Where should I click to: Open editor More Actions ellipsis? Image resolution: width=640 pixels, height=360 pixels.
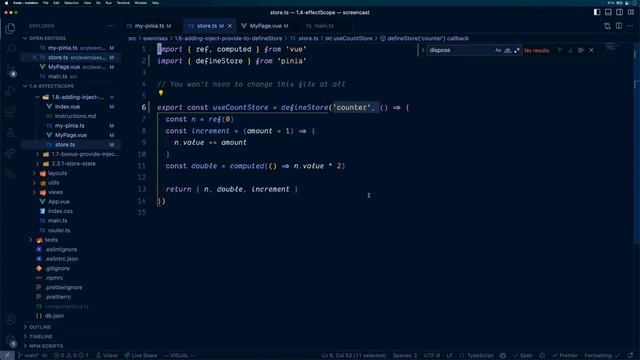pyautogui.click(x=630, y=26)
